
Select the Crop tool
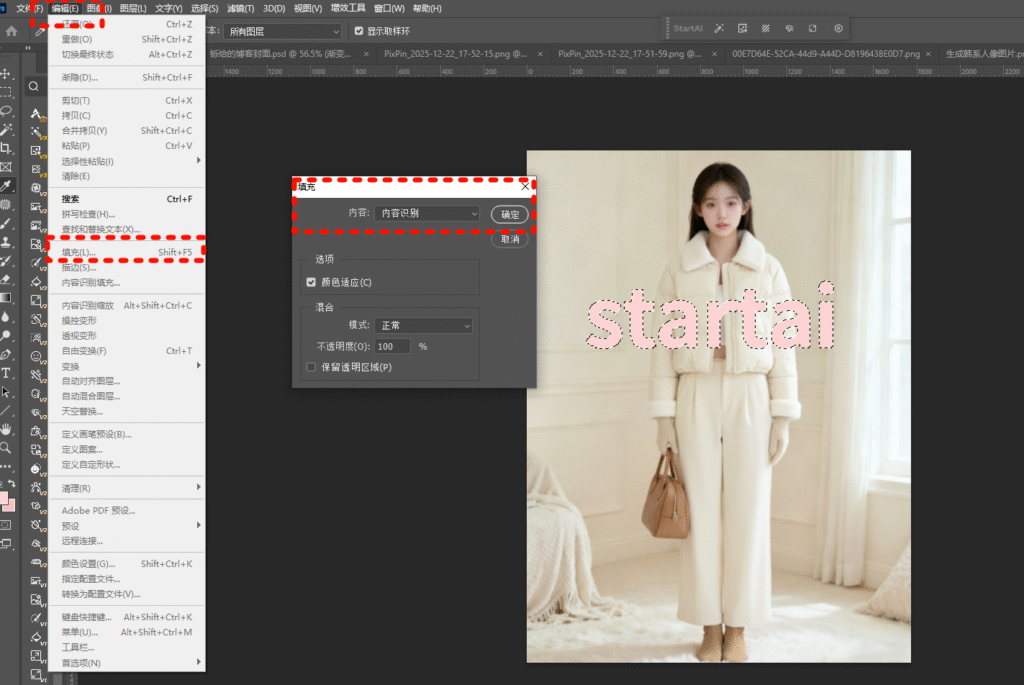(6, 148)
